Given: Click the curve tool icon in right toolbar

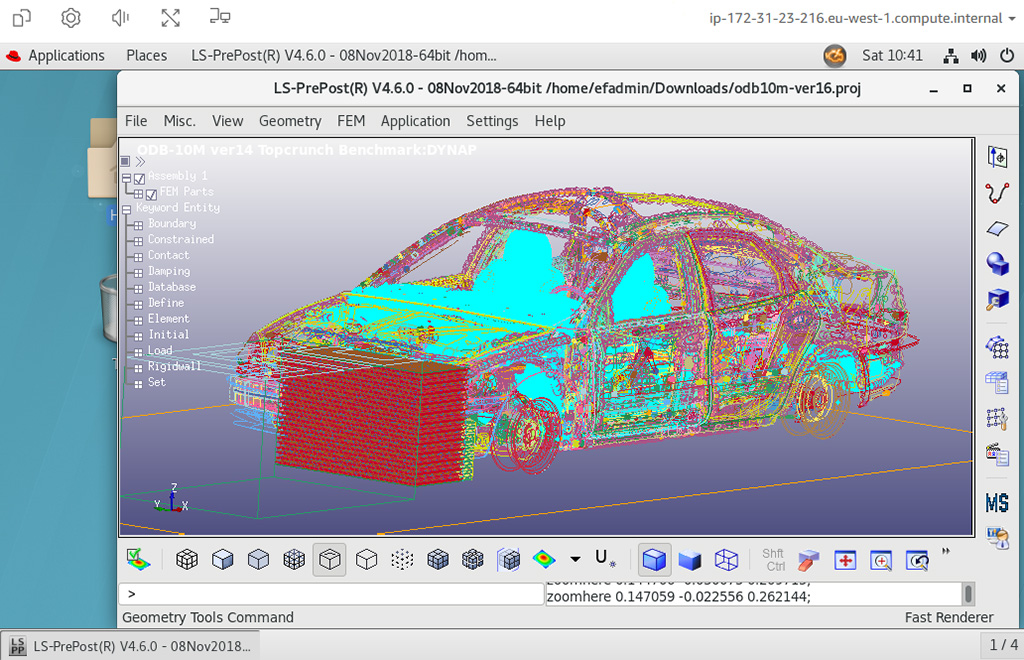Looking at the screenshot, I should (x=997, y=193).
